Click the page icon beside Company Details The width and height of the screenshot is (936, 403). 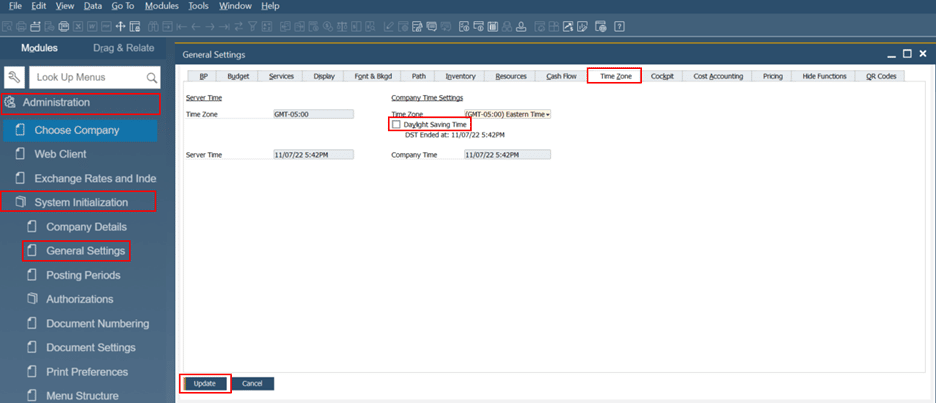pyautogui.click(x=32, y=227)
